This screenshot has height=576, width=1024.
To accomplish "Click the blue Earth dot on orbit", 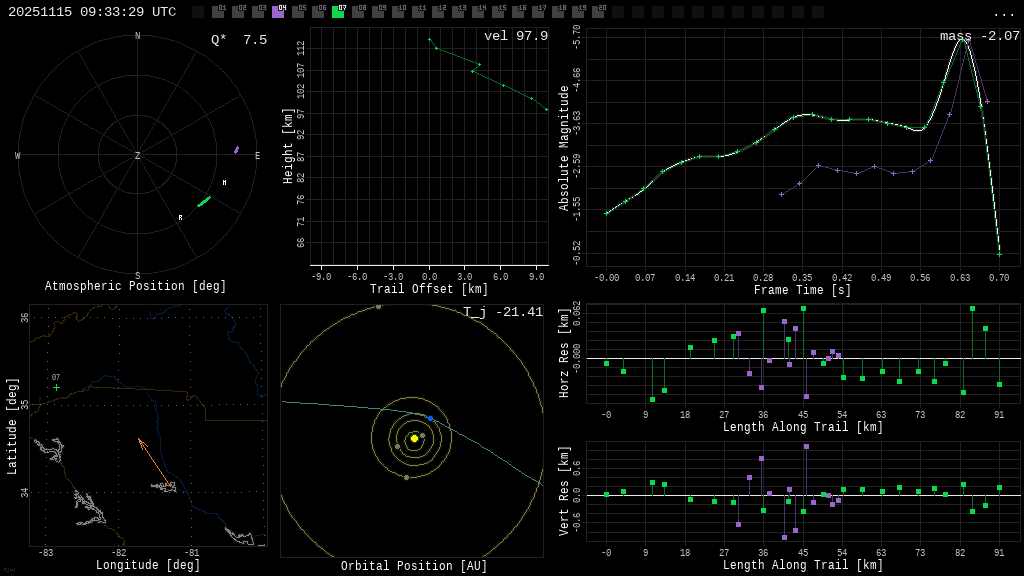I will pyautogui.click(x=431, y=418).
